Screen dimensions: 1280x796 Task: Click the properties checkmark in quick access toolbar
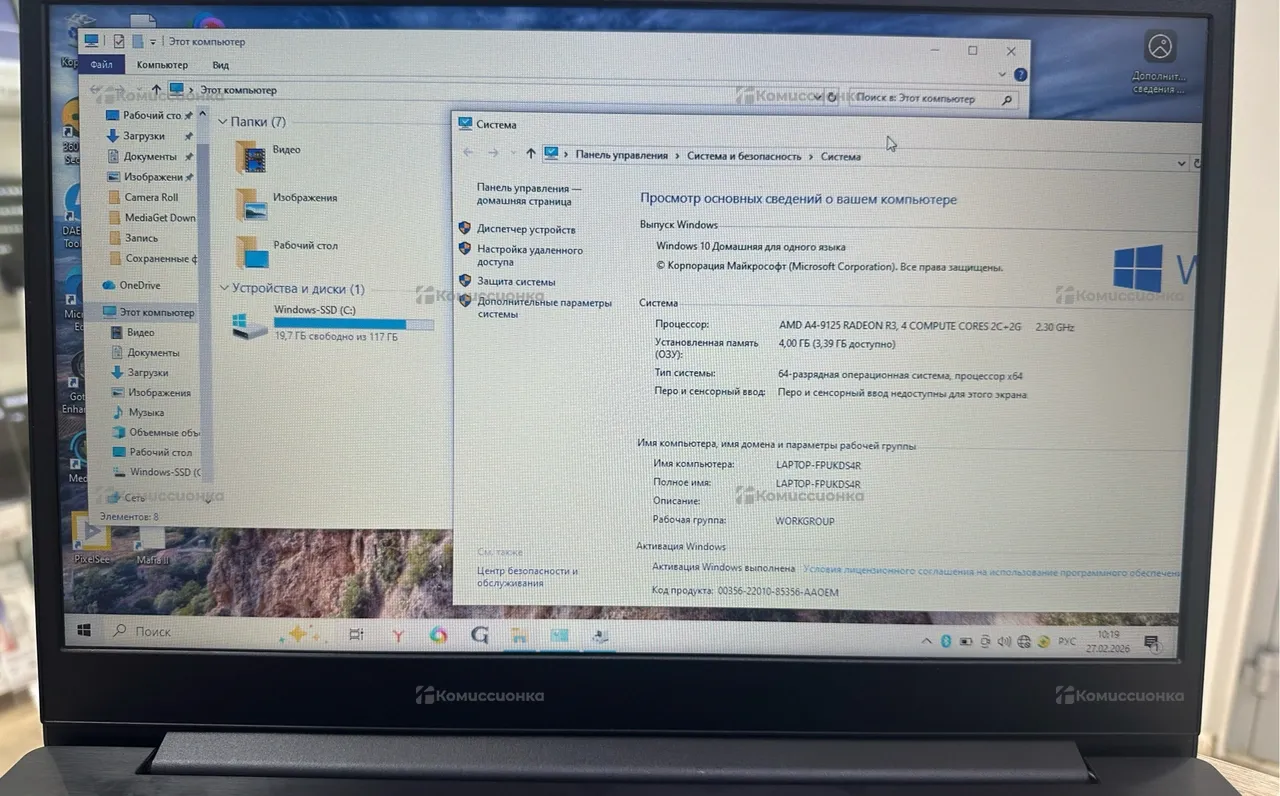pos(119,41)
